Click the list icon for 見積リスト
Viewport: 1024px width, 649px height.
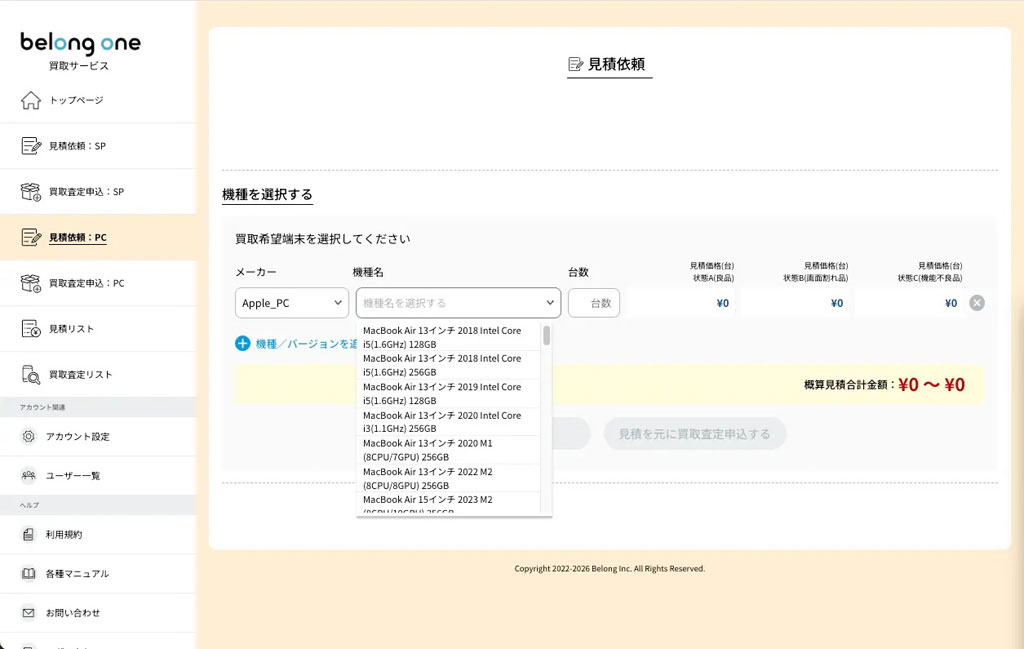(x=31, y=328)
